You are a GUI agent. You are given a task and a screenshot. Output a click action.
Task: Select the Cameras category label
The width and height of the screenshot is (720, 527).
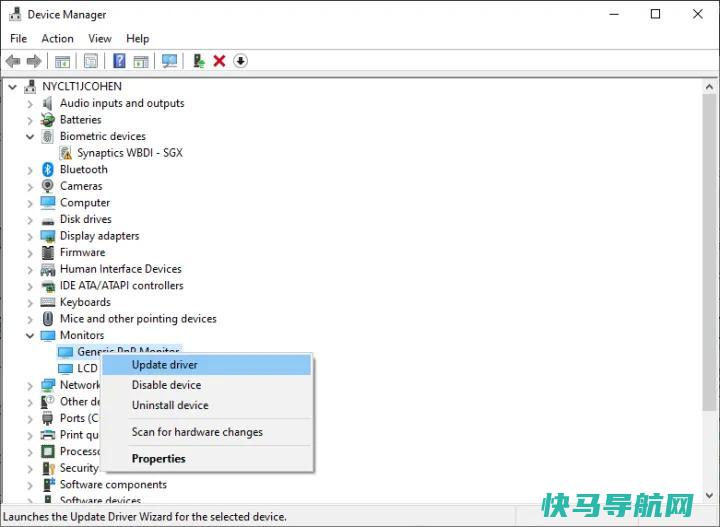coord(81,186)
